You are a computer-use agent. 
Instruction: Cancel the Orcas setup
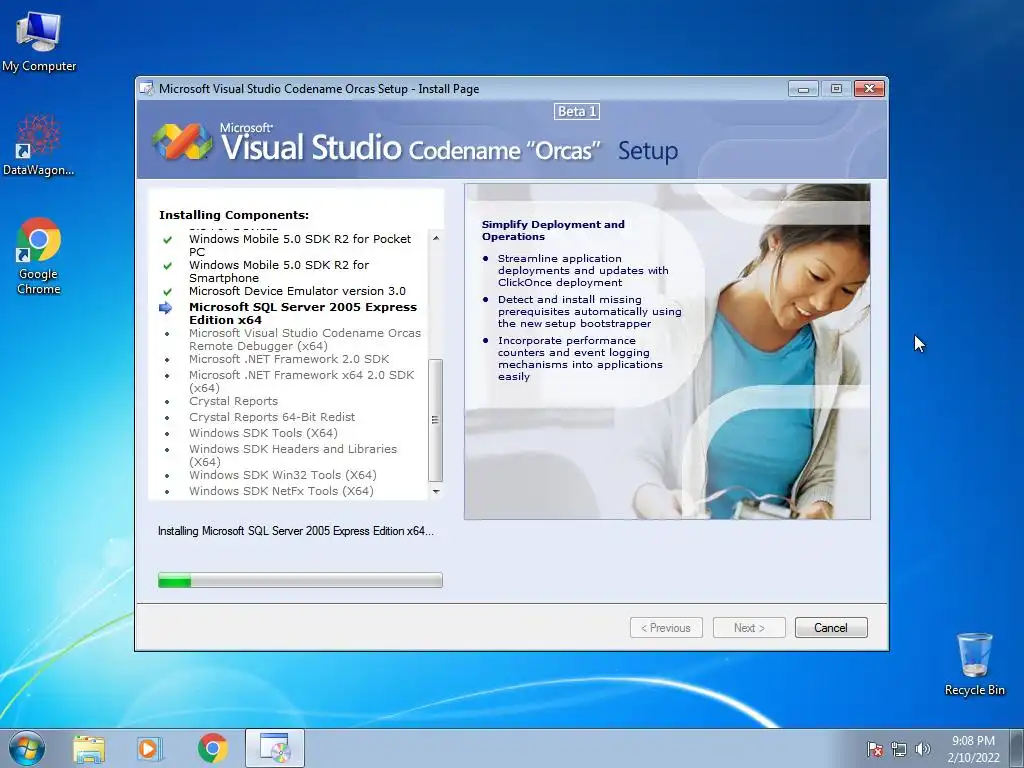[831, 628]
